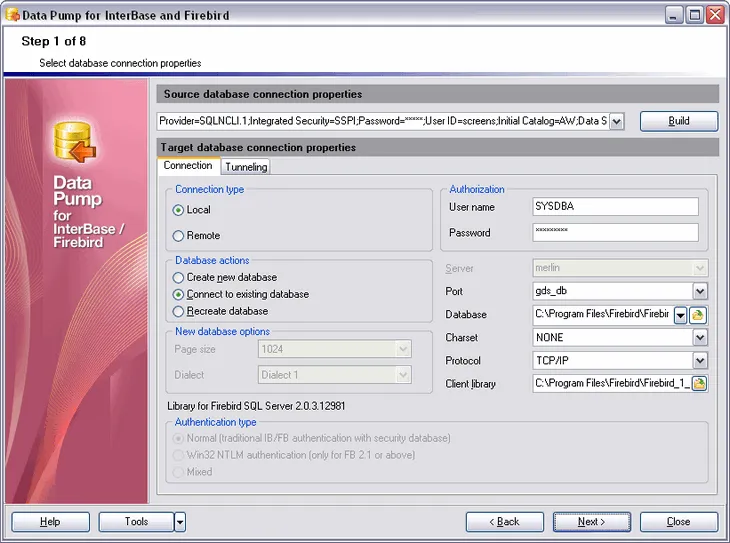This screenshot has height=543, width=730.
Task: Expand the Protocol dropdown
Action: coord(700,360)
